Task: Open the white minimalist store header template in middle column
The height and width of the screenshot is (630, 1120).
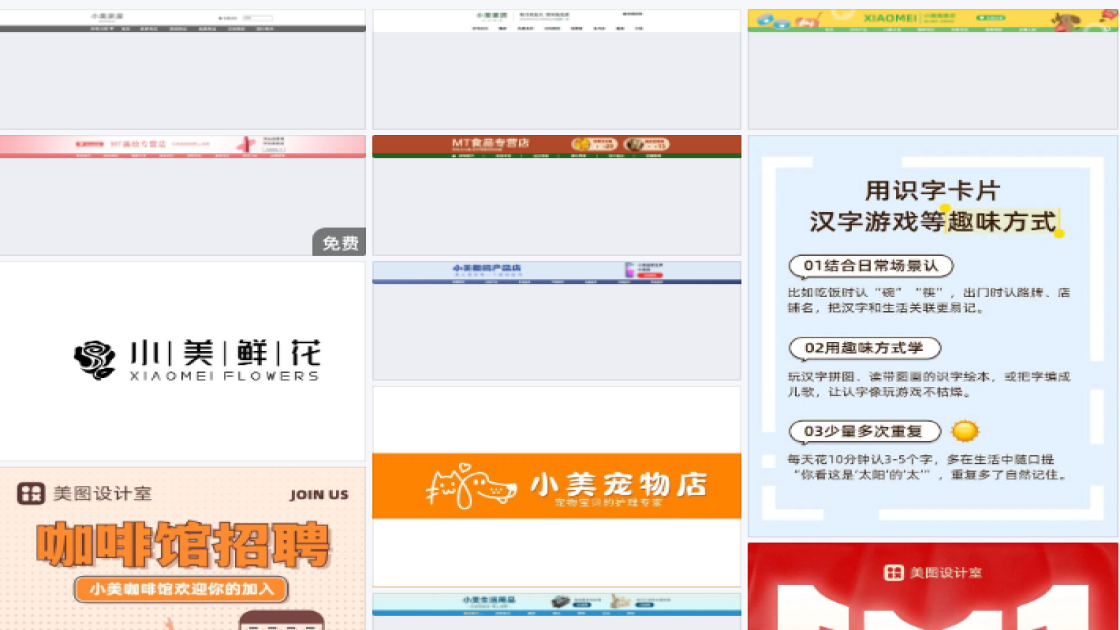Action: coord(556,69)
